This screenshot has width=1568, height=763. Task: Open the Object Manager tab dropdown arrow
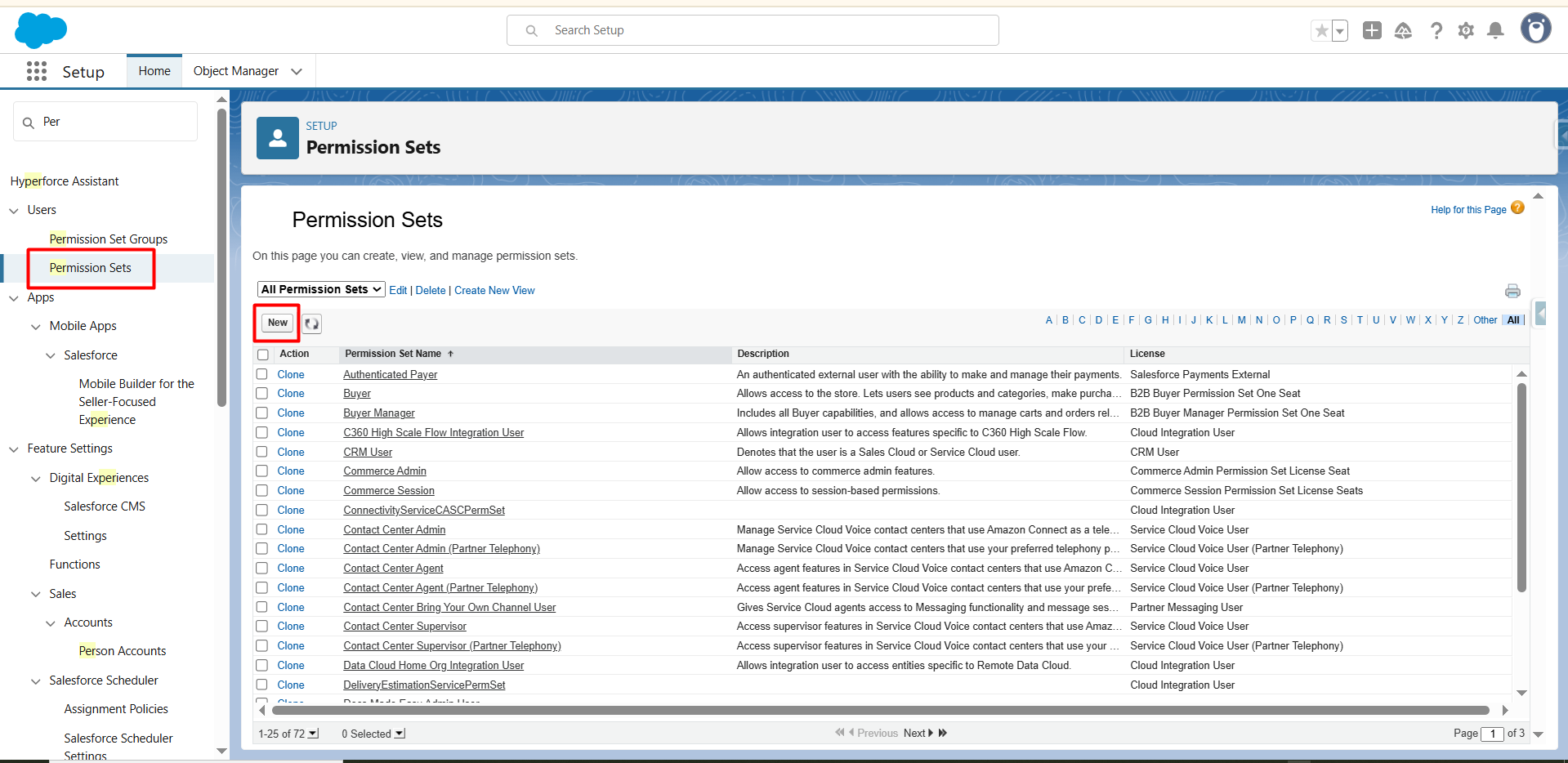pos(297,72)
